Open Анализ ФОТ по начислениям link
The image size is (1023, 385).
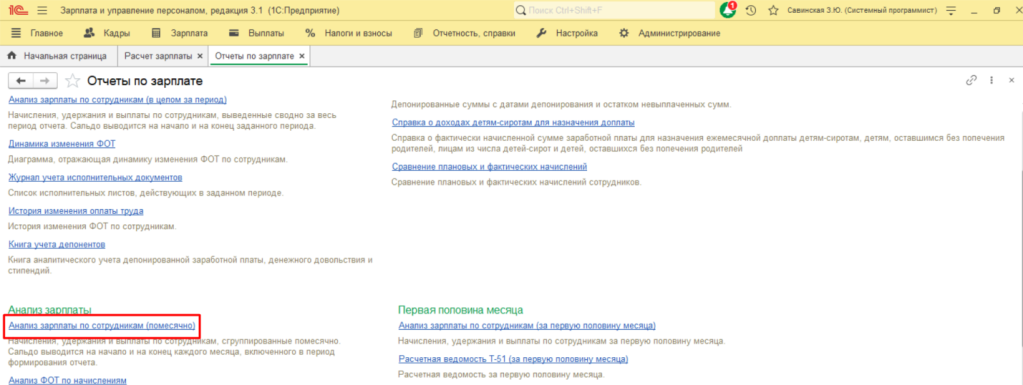pyautogui.click(x=67, y=380)
